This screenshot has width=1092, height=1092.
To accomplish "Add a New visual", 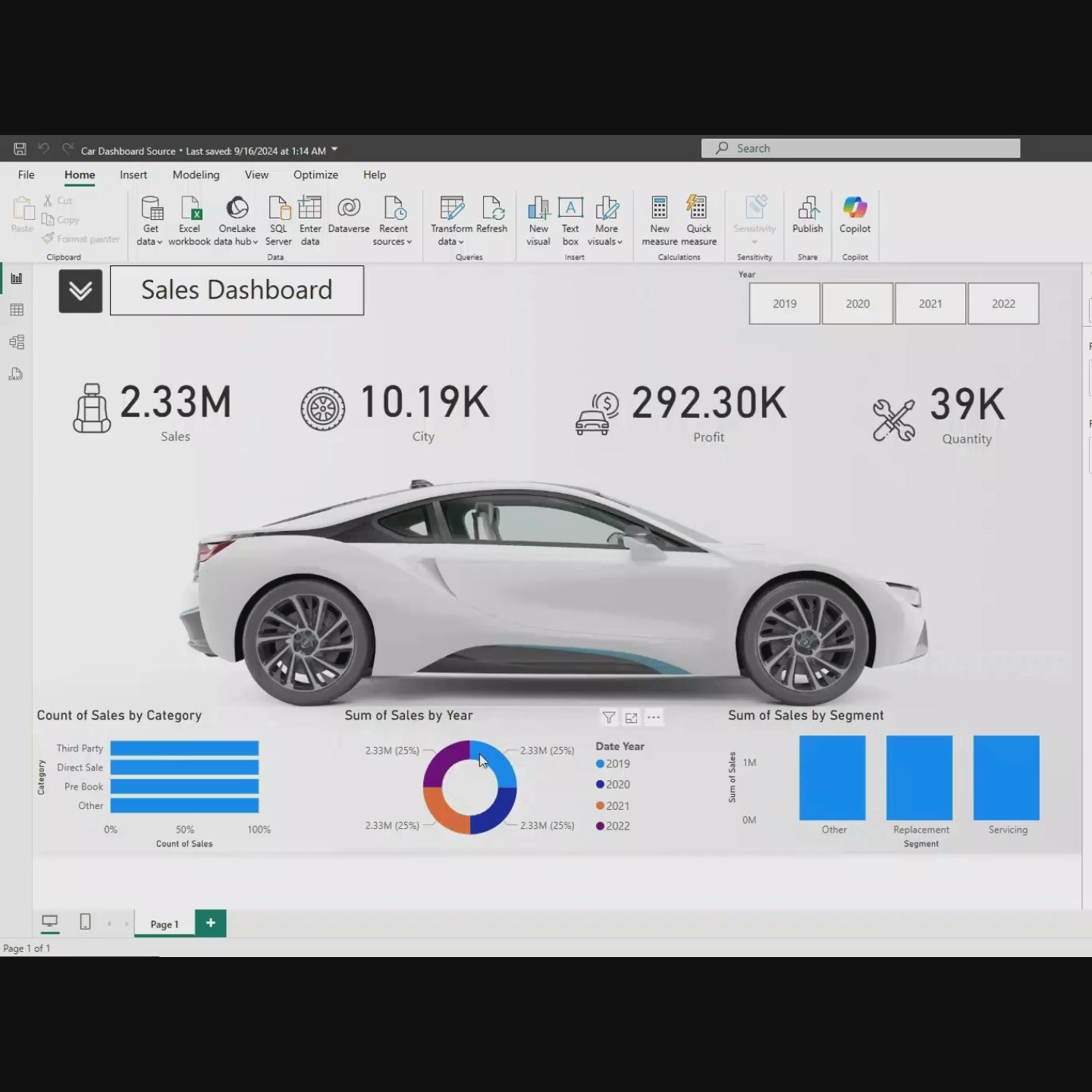I will [x=538, y=220].
